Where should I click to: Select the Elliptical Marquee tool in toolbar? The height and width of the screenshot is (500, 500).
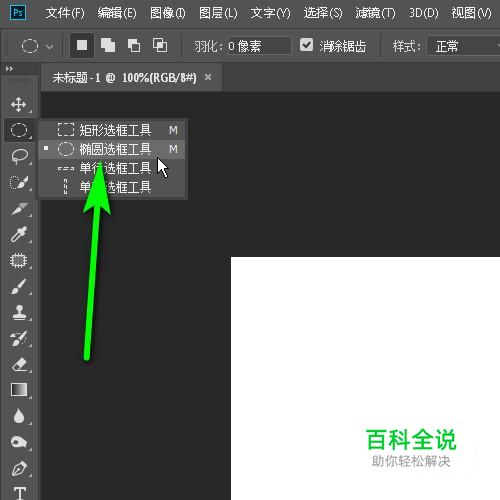click(x=19, y=130)
